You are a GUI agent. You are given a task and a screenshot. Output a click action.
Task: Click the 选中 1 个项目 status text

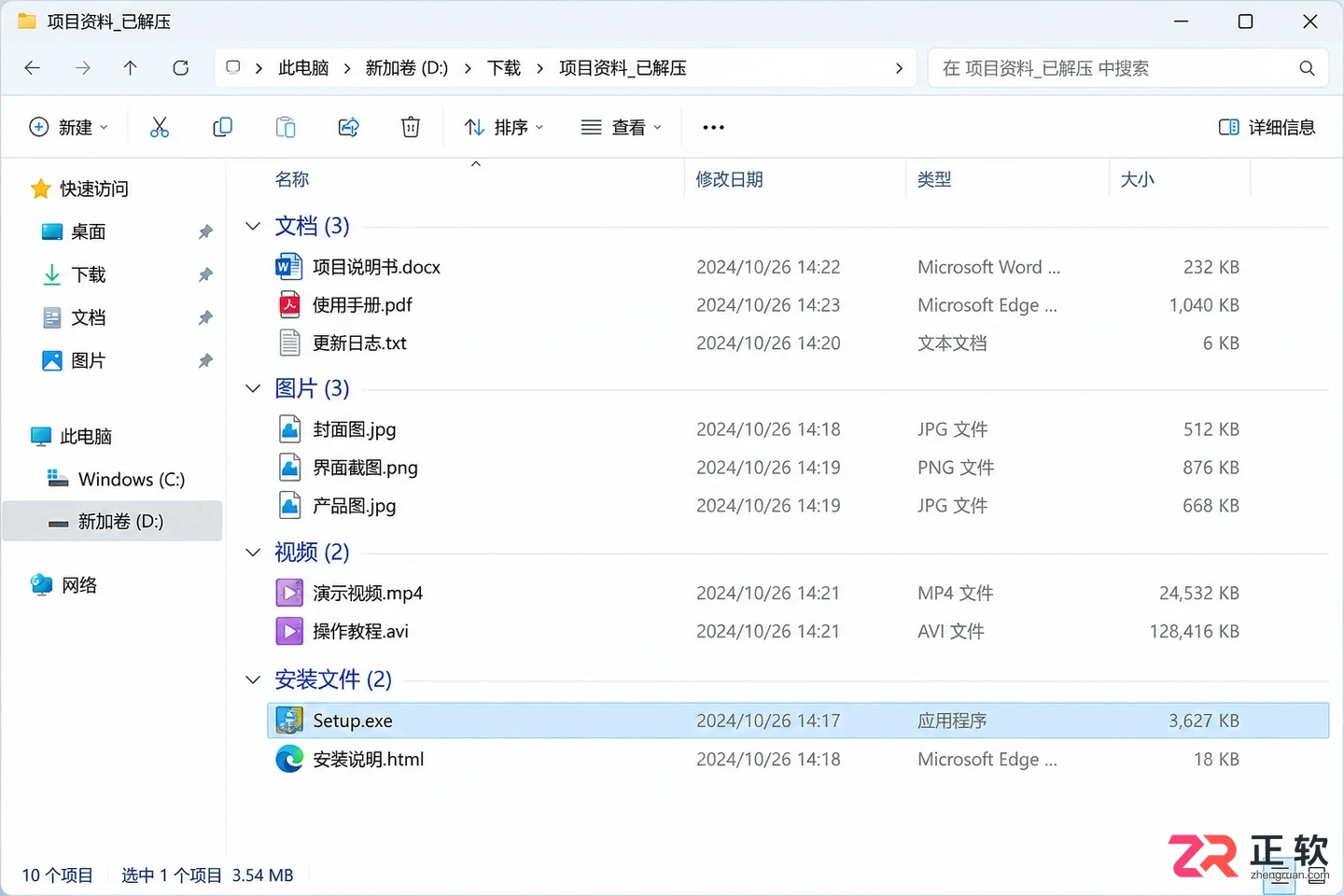click(172, 875)
